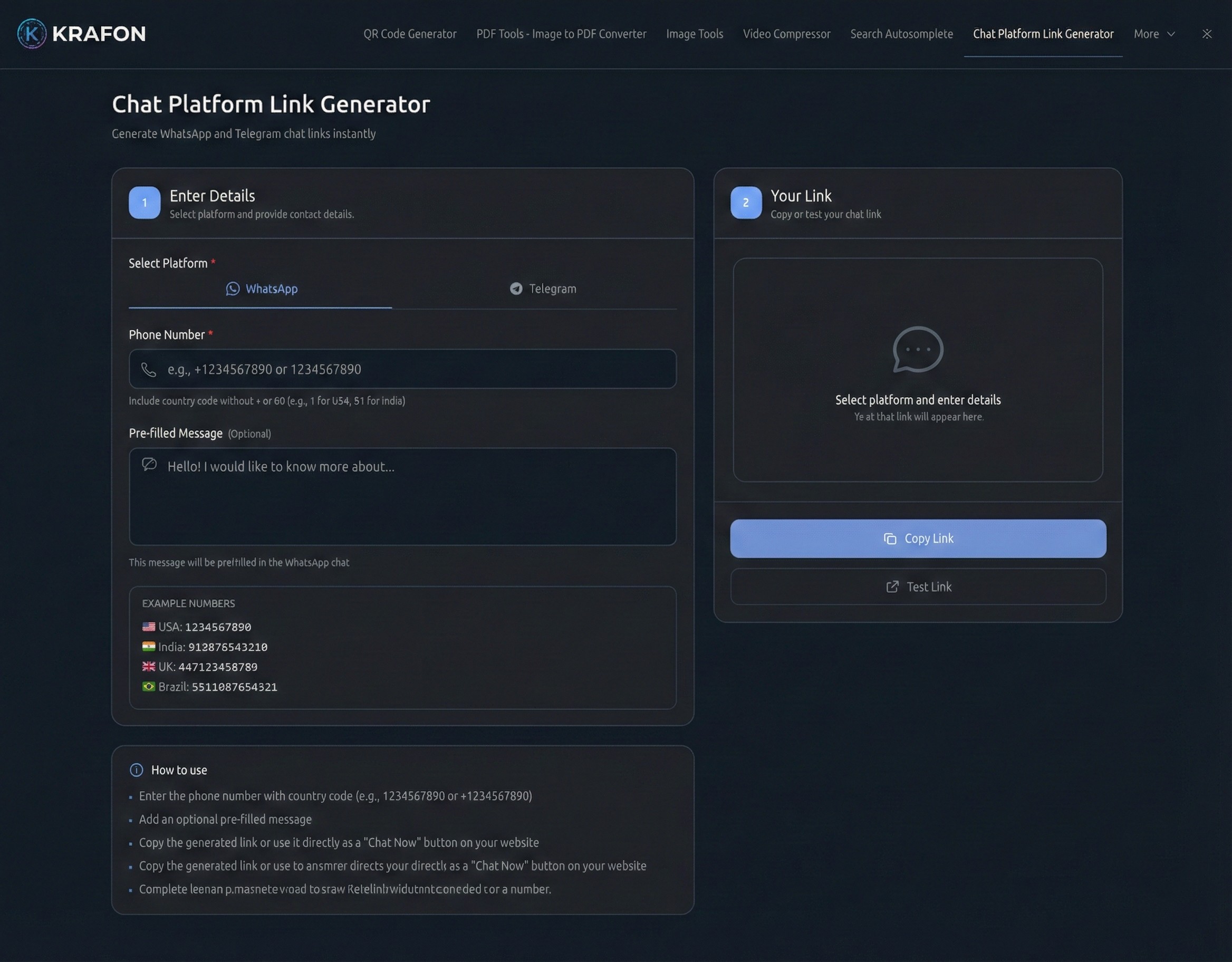1232x962 pixels.
Task: Focus the Pre-filled Message text area
Action: pyautogui.click(x=402, y=496)
